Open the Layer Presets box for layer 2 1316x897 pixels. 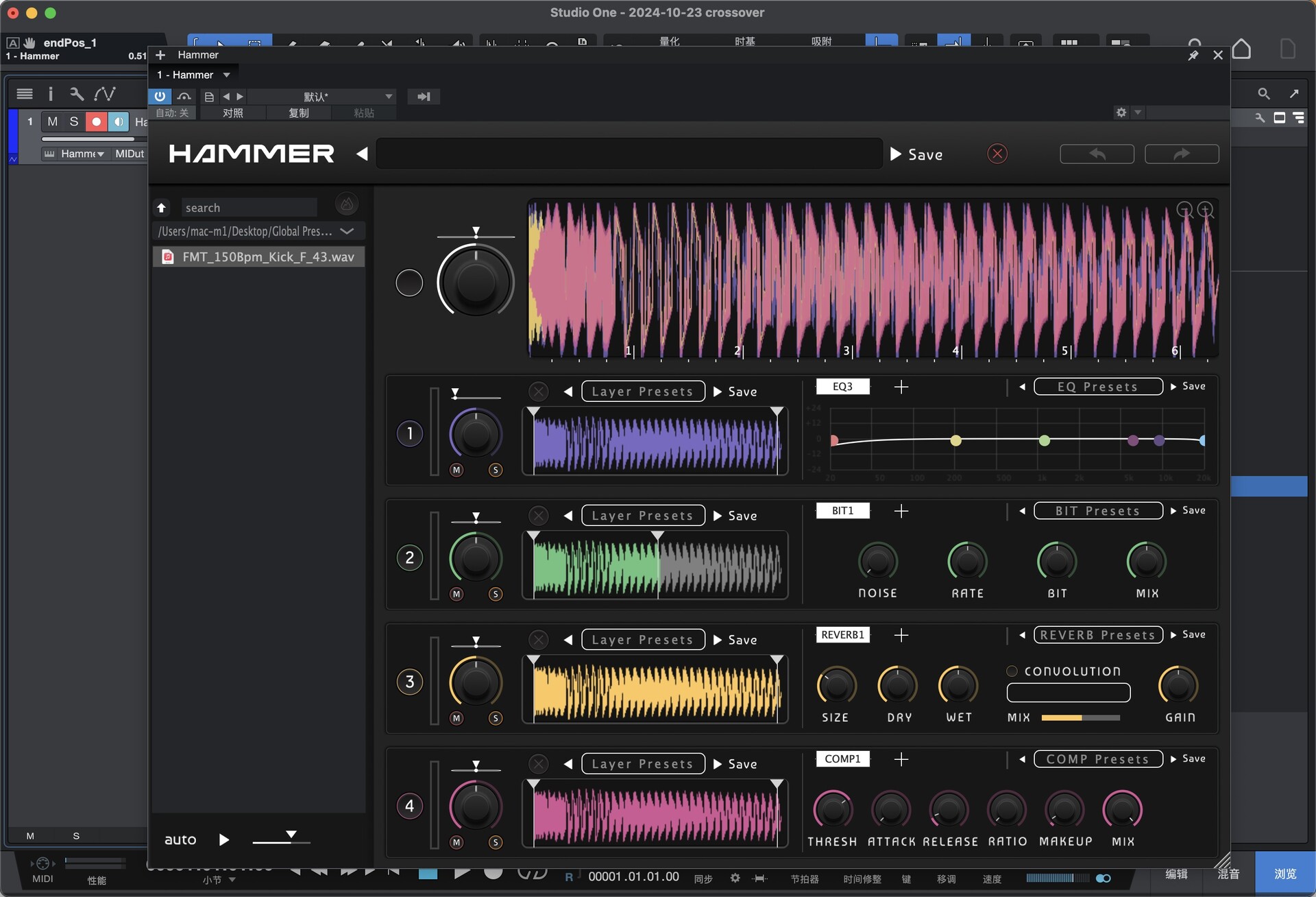643,516
